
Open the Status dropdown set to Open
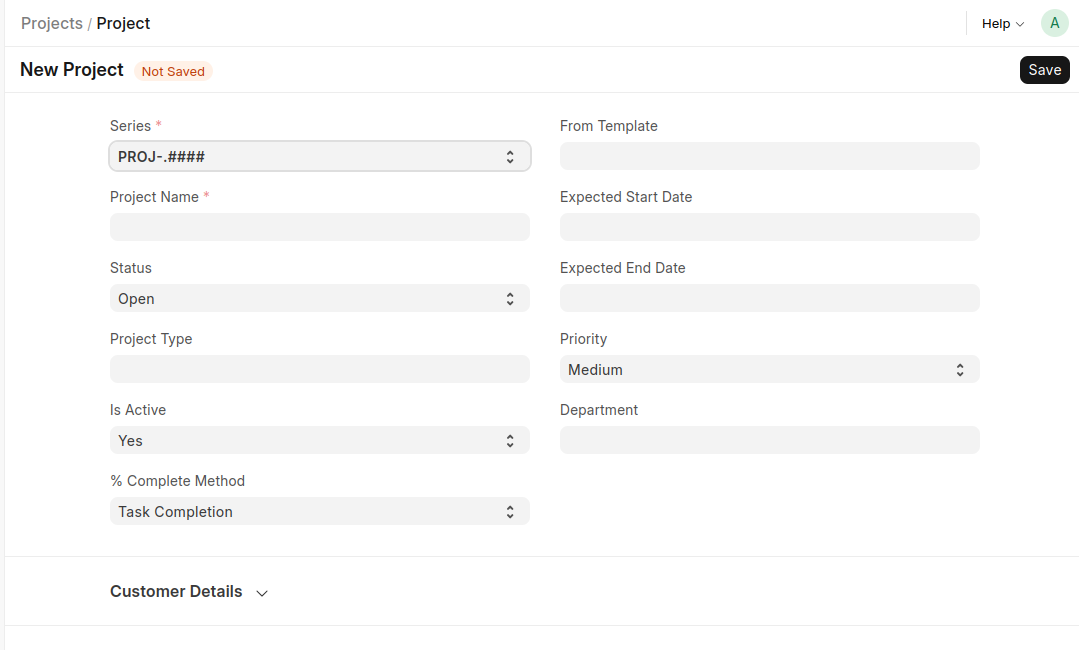click(319, 298)
